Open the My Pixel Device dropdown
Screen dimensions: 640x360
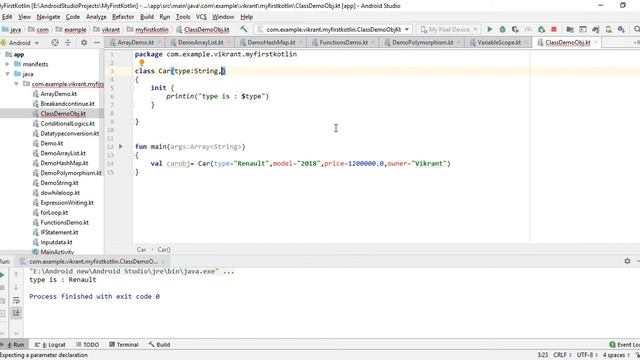(449, 29)
